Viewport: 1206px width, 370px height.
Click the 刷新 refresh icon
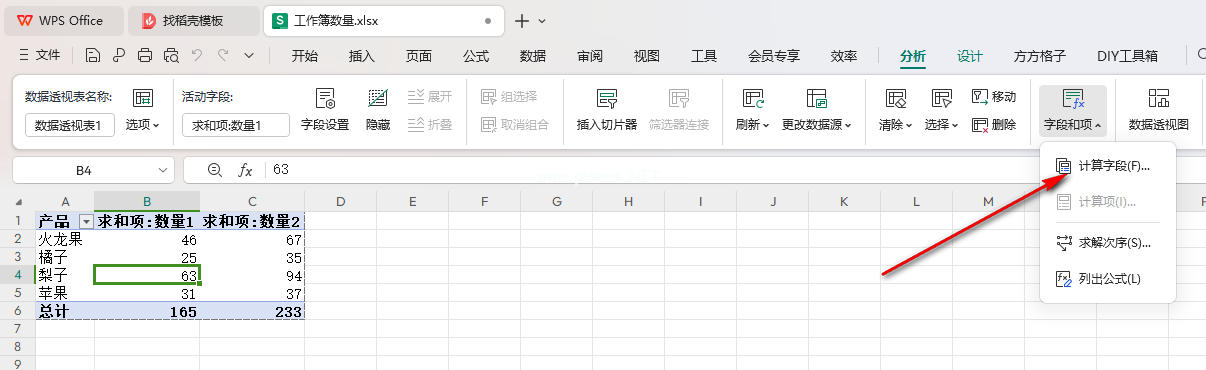pos(752,98)
